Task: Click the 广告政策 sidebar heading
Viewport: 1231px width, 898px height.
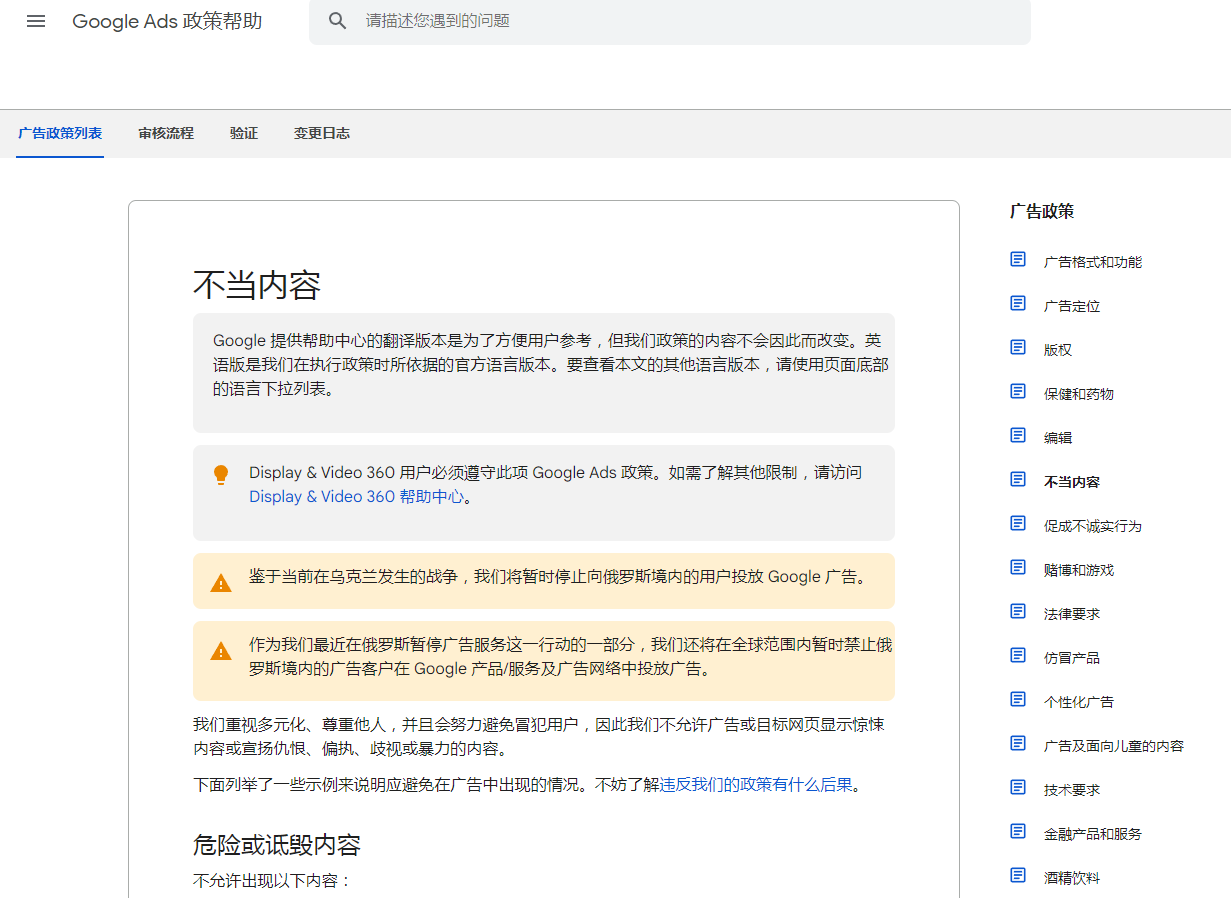Action: pyautogui.click(x=1042, y=211)
